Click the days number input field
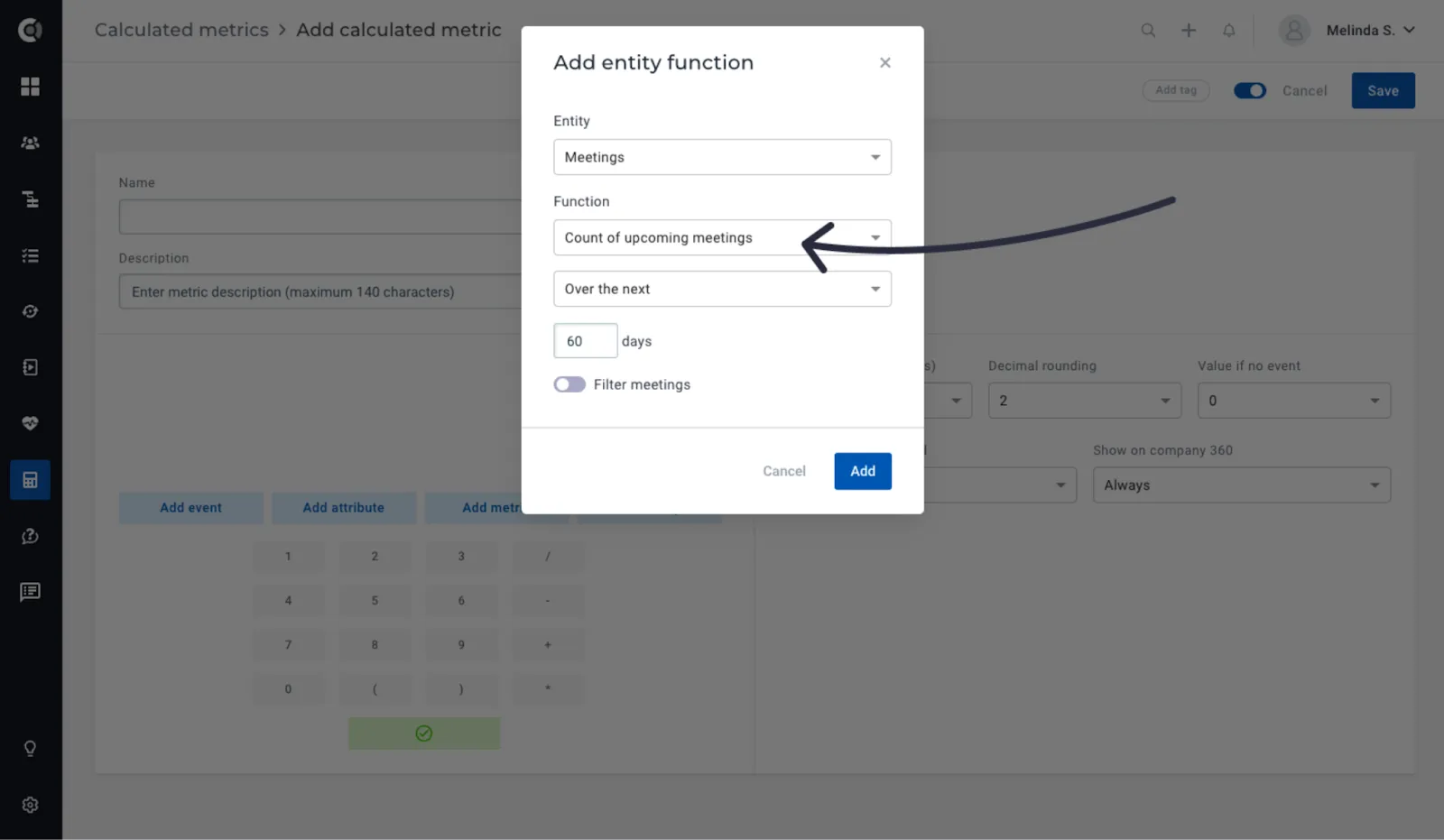Screen dimensions: 1444x840 click(x=585, y=340)
